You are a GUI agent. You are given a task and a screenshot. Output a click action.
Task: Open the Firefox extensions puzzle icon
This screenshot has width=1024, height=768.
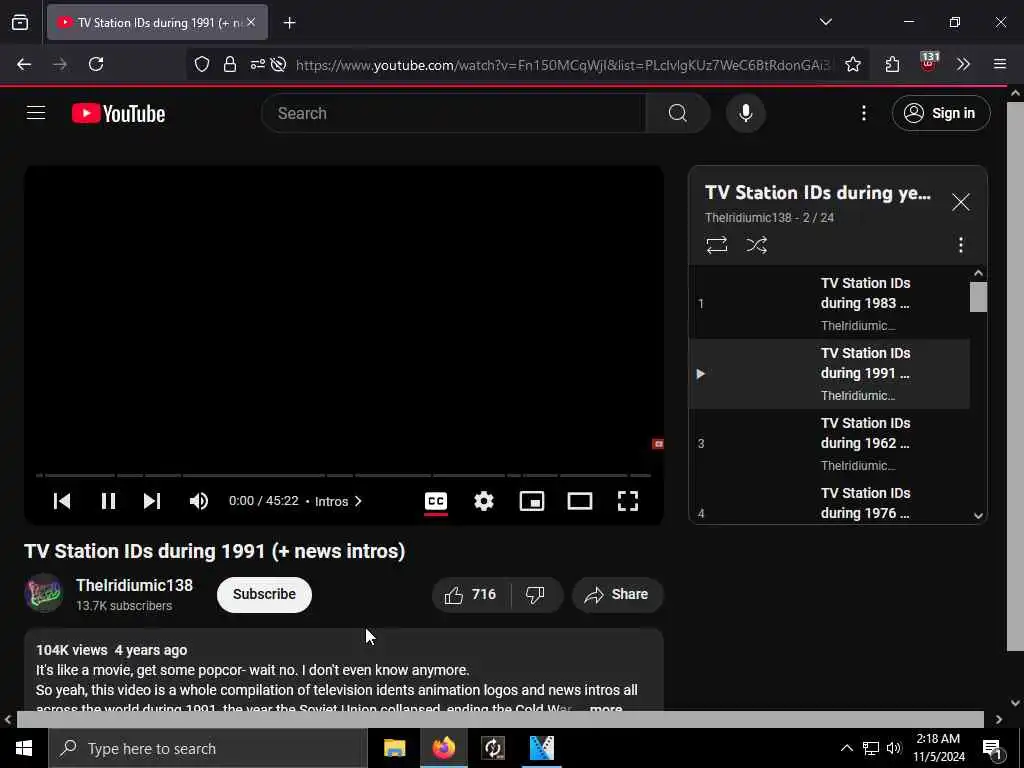[x=892, y=64]
